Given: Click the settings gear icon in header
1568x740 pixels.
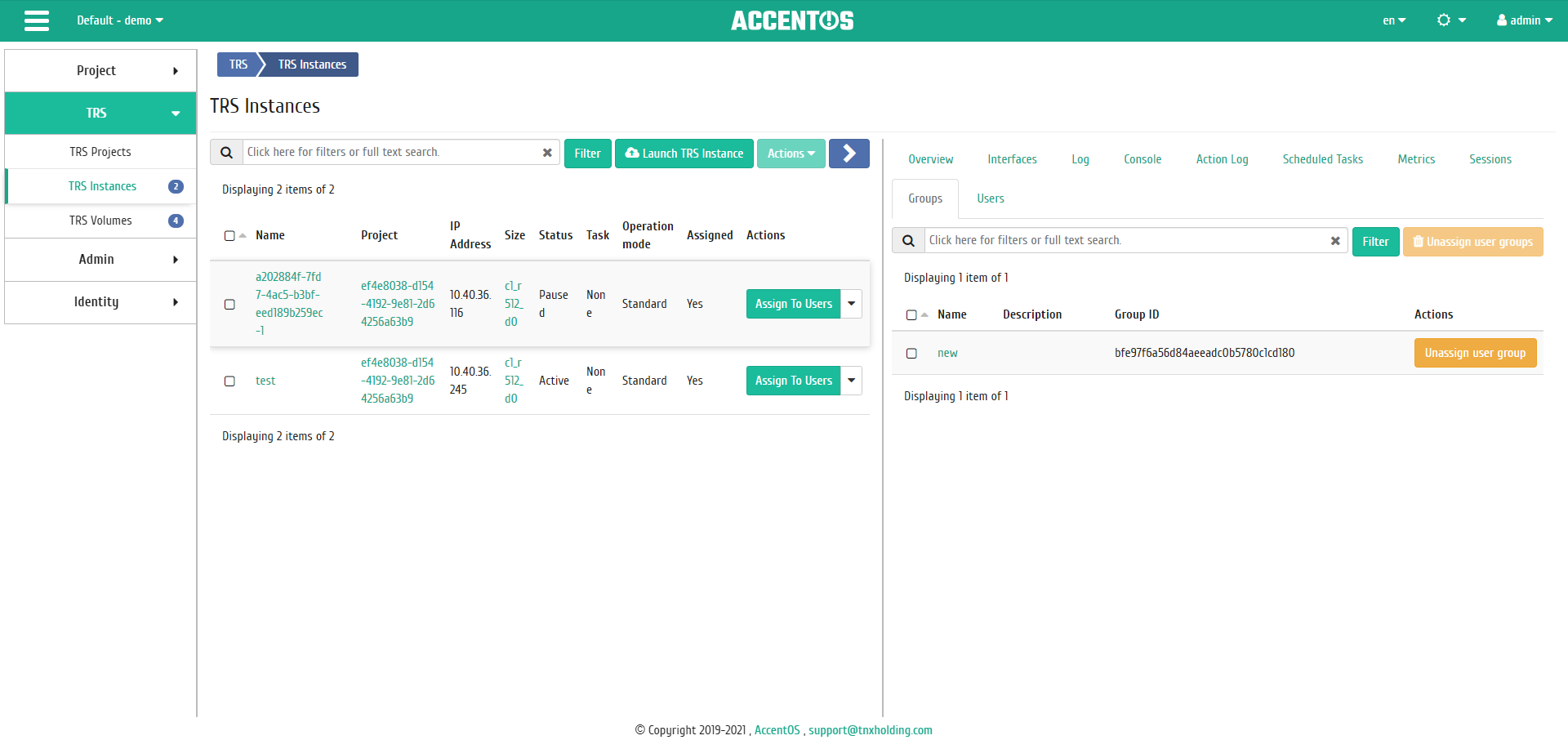Looking at the screenshot, I should coord(1444,20).
